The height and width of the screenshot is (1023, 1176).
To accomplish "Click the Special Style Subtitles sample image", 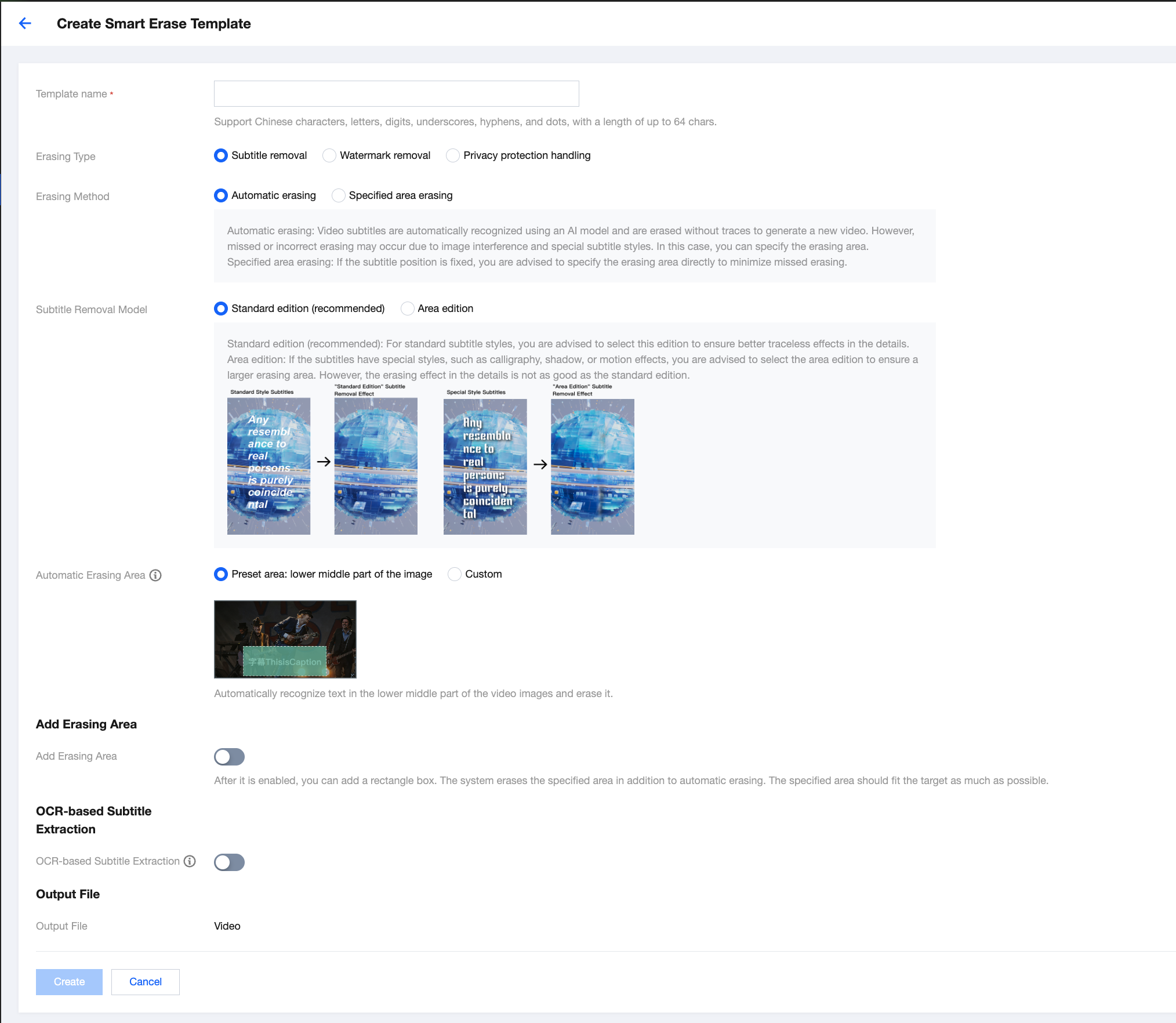I will (x=485, y=466).
